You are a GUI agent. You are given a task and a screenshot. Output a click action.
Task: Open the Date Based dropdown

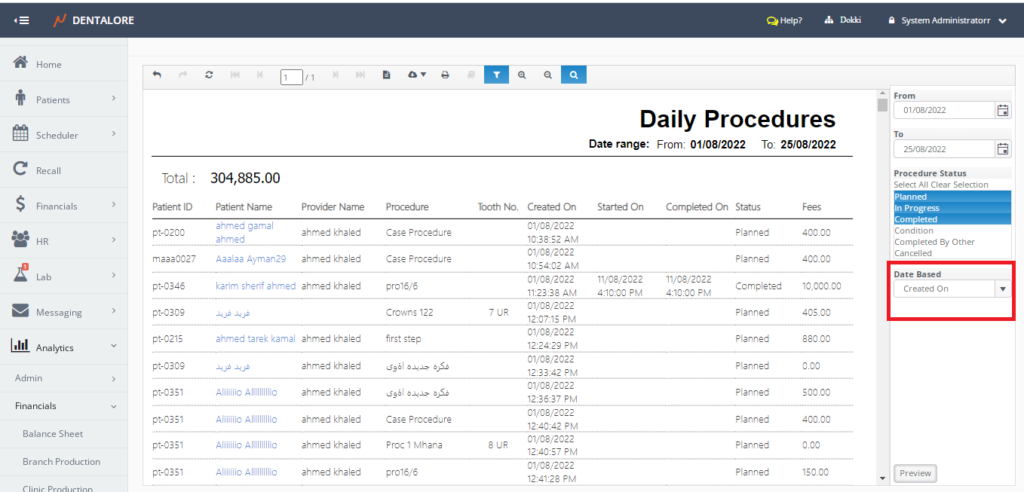tap(1002, 289)
